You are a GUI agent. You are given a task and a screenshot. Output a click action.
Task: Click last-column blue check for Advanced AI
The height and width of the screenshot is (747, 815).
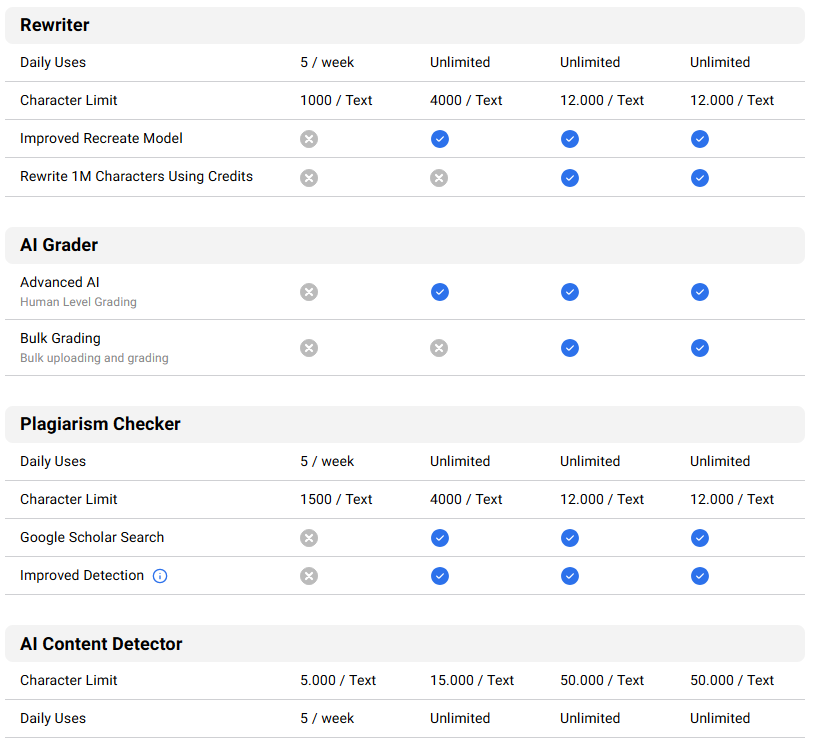(700, 292)
